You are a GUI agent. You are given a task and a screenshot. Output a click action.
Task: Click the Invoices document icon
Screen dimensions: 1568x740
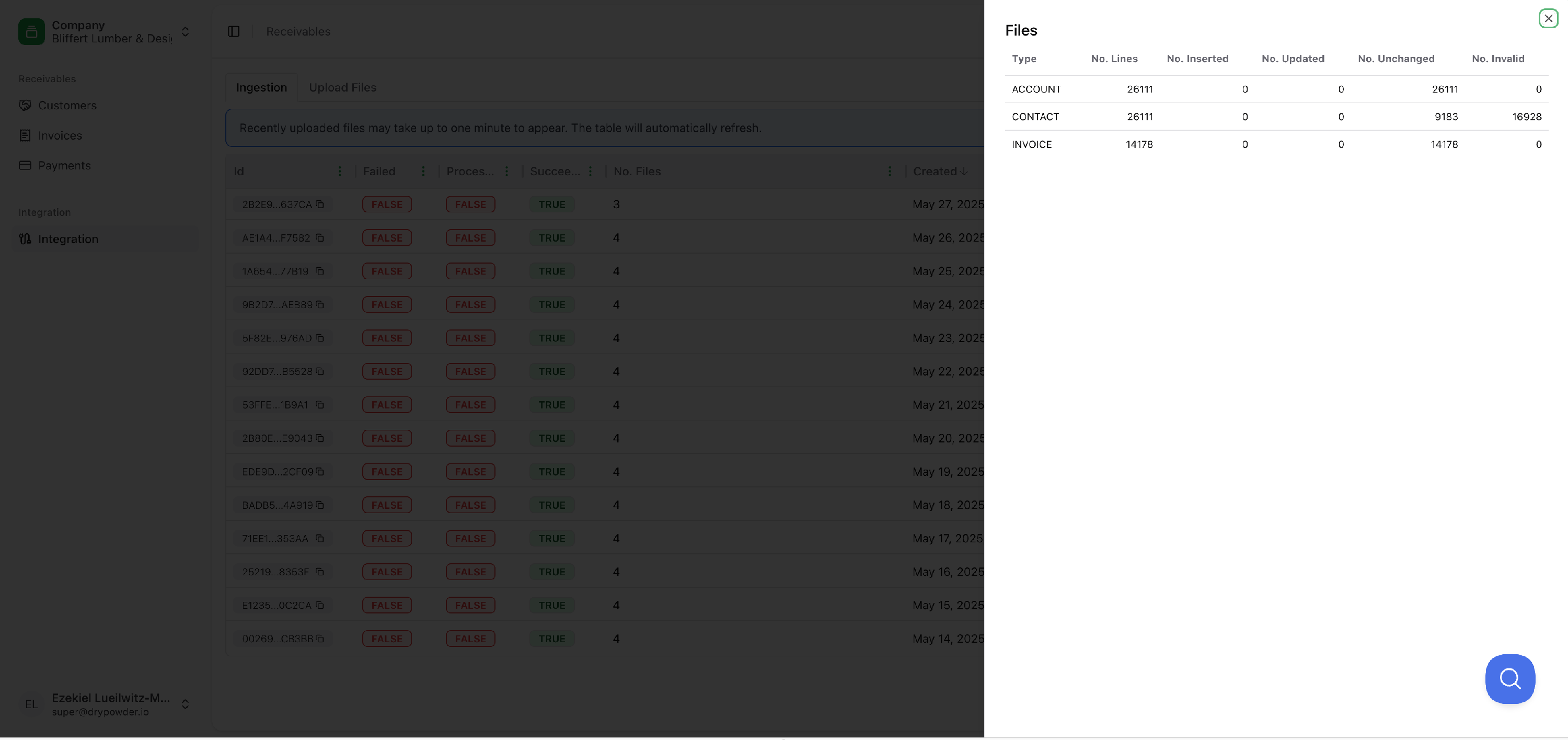coord(25,135)
